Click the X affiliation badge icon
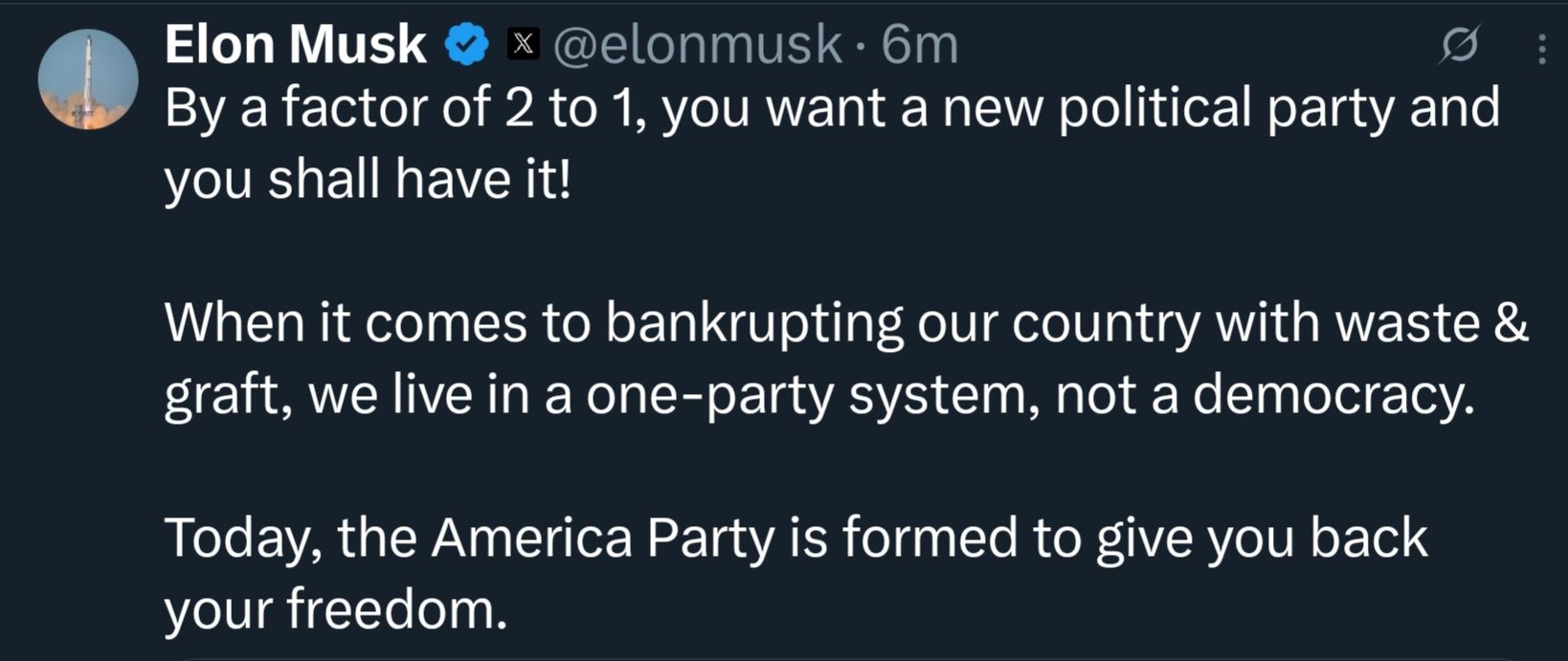 click(x=523, y=44)
